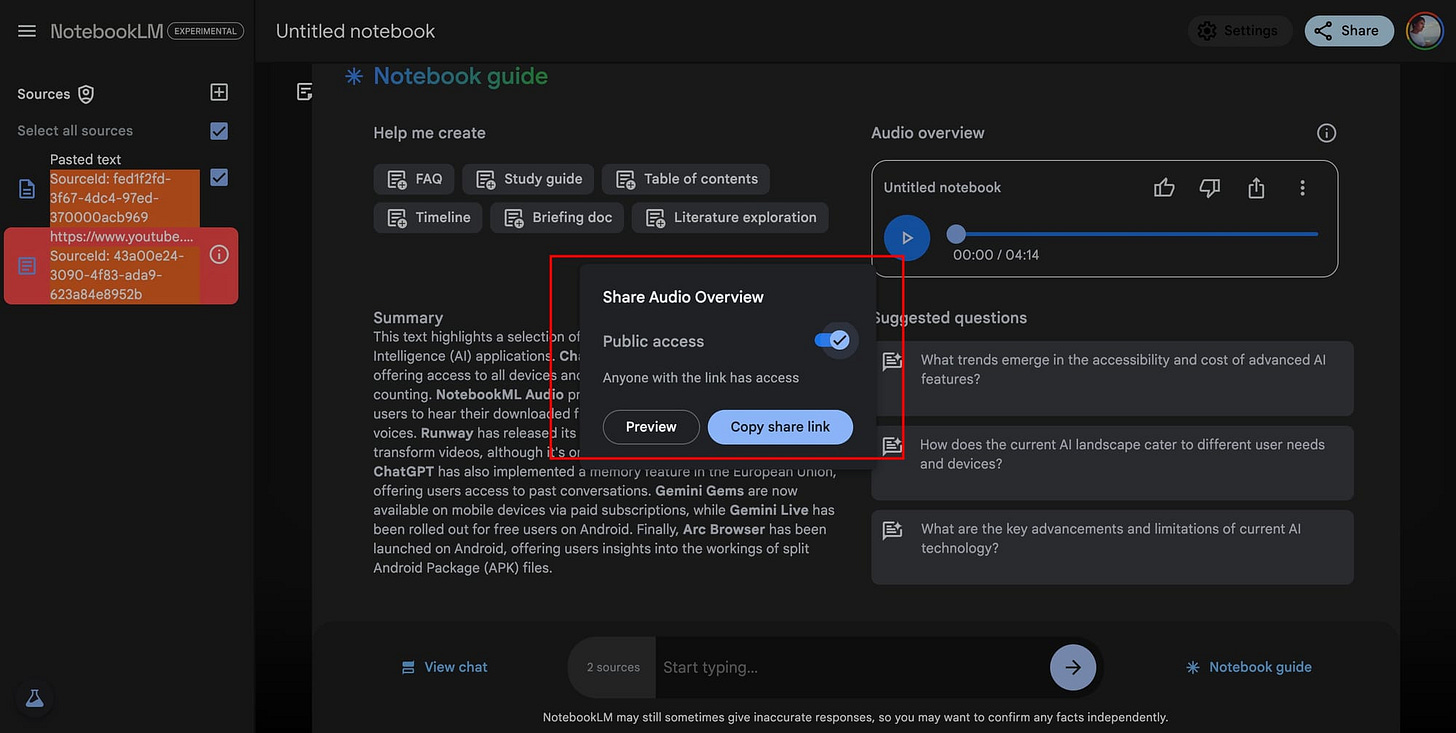
Task: Select the youtube.com source item
Action: click(x=121, y=265)
